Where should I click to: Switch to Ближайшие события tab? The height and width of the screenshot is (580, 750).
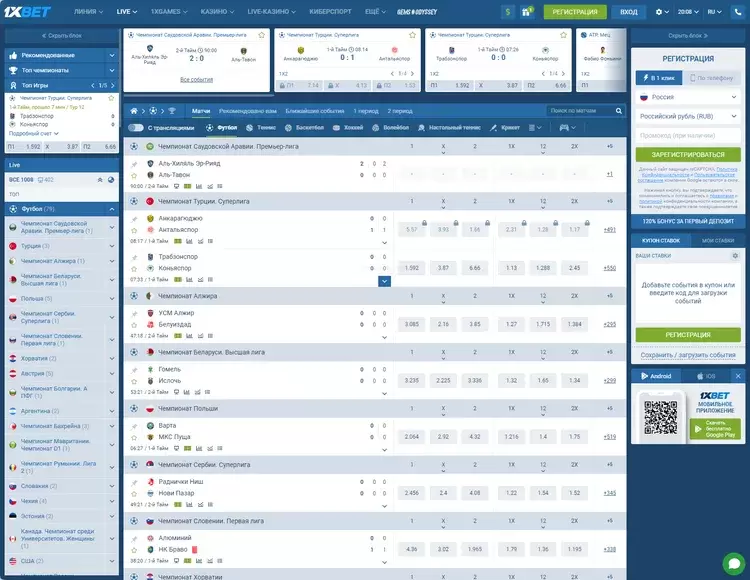tap(315, 111)
